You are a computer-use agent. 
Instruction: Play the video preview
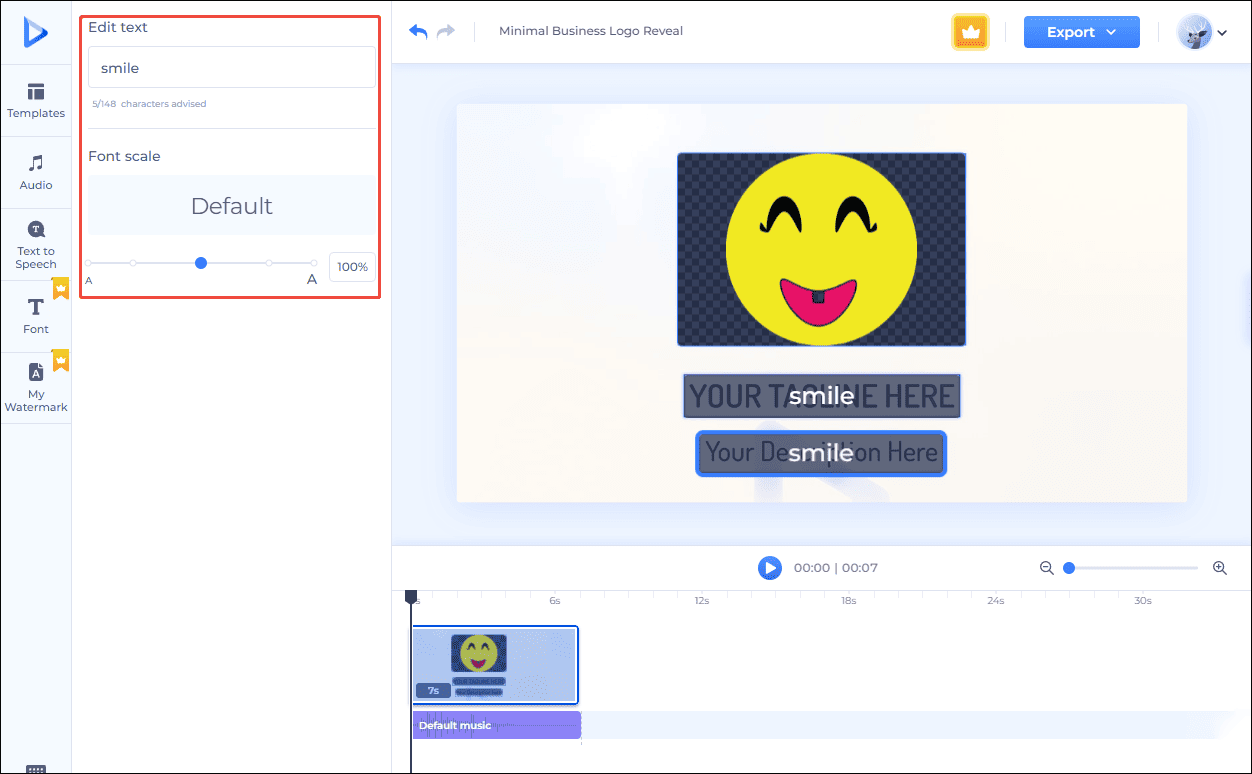pos(769,567)
